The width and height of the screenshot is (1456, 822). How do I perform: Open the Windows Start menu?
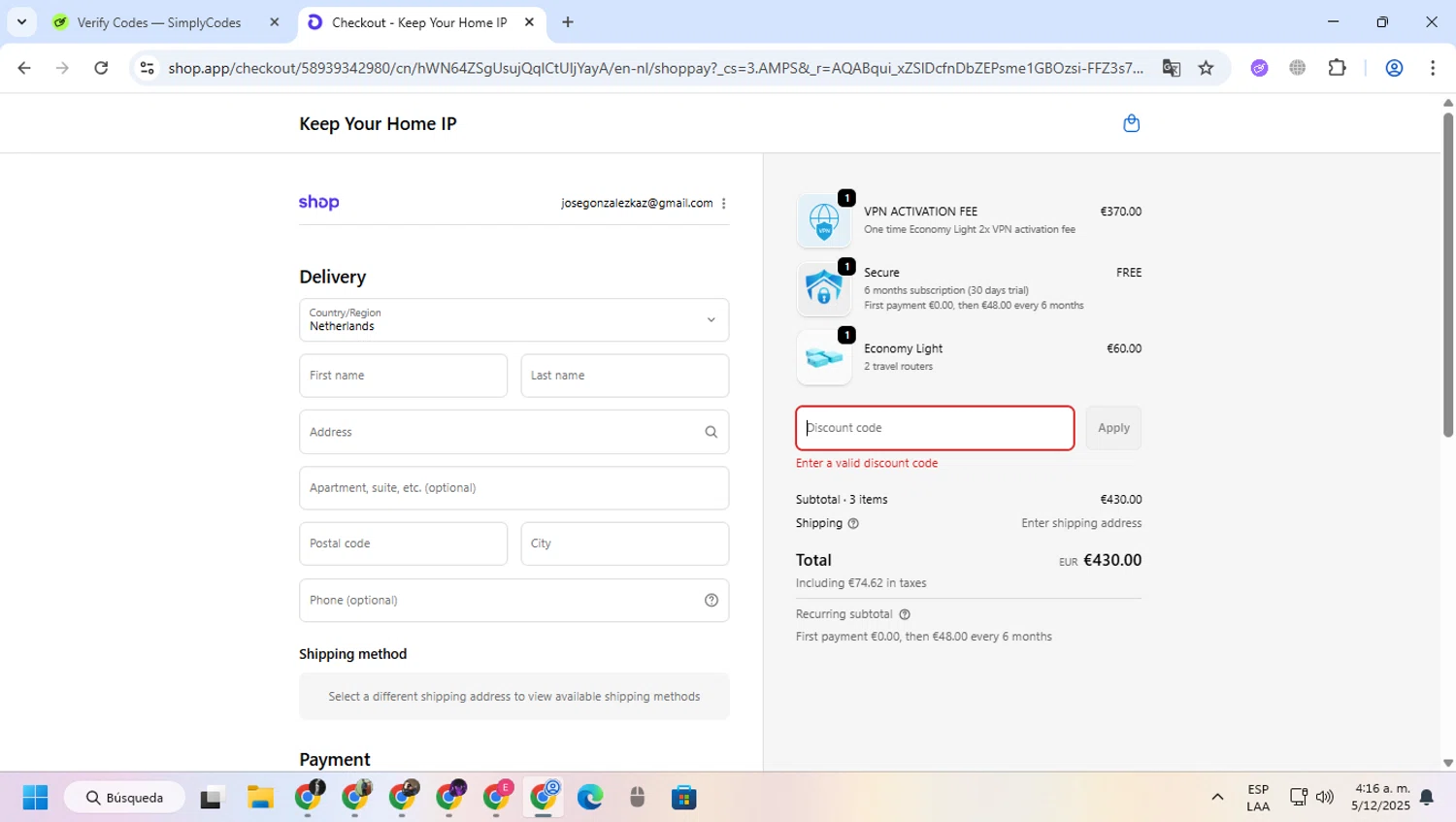pyautogui.click(x=35, y=798)
